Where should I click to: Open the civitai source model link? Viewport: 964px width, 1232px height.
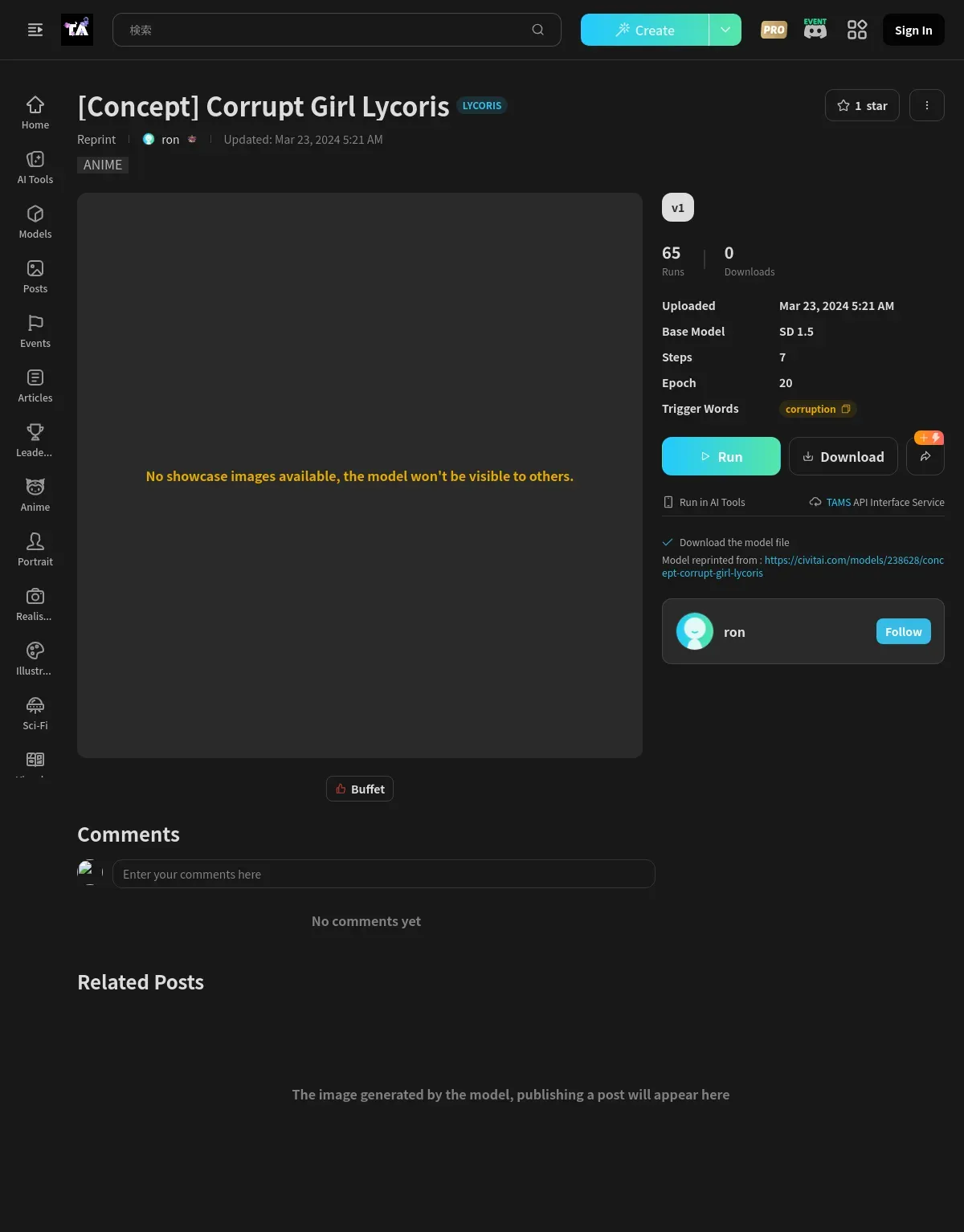click(803, 566)
